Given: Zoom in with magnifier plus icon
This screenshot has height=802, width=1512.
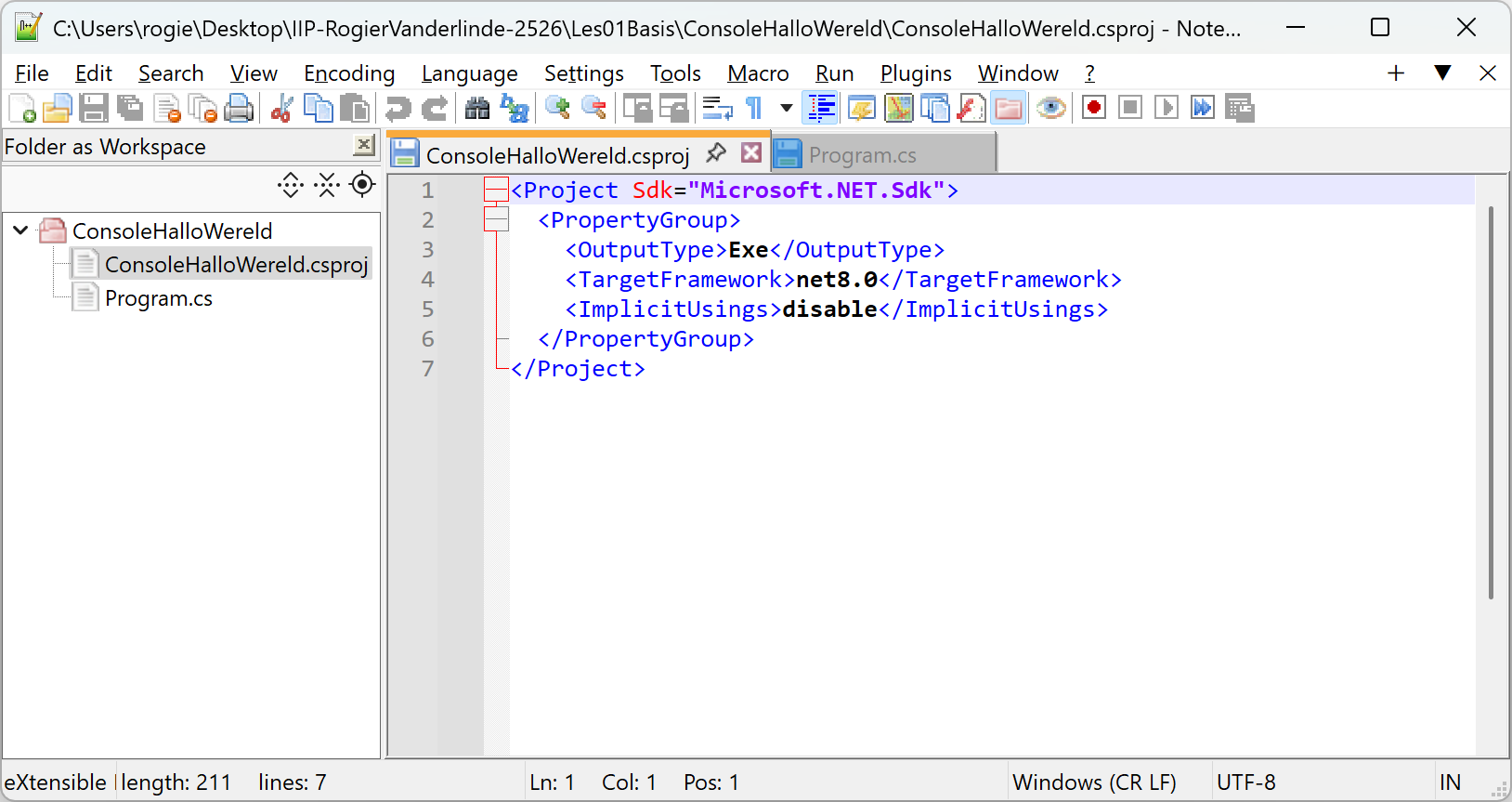Looking at the screenshot, I should coord(557,109).
